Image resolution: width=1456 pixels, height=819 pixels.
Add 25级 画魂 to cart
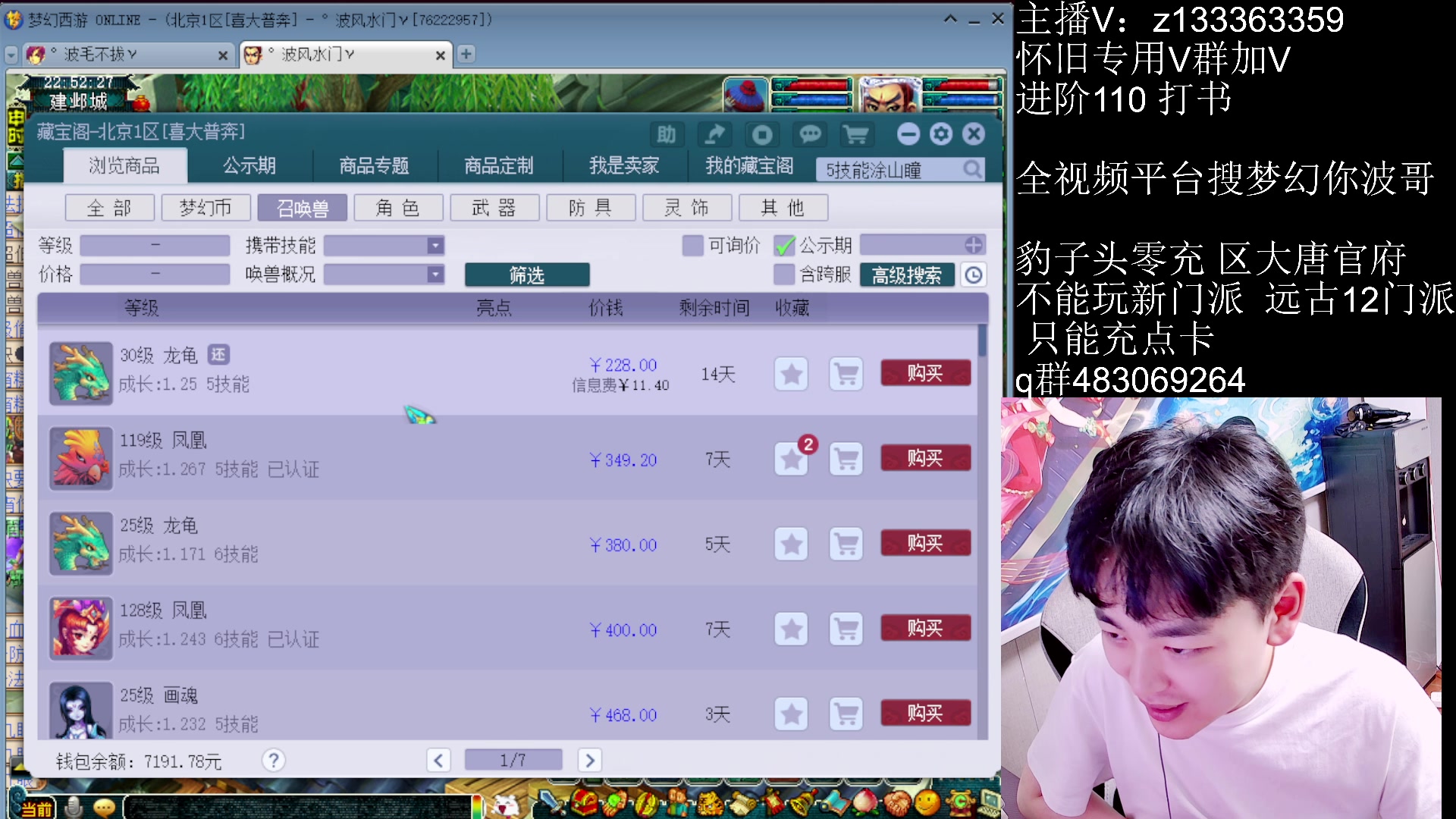(x=846, y=714)
